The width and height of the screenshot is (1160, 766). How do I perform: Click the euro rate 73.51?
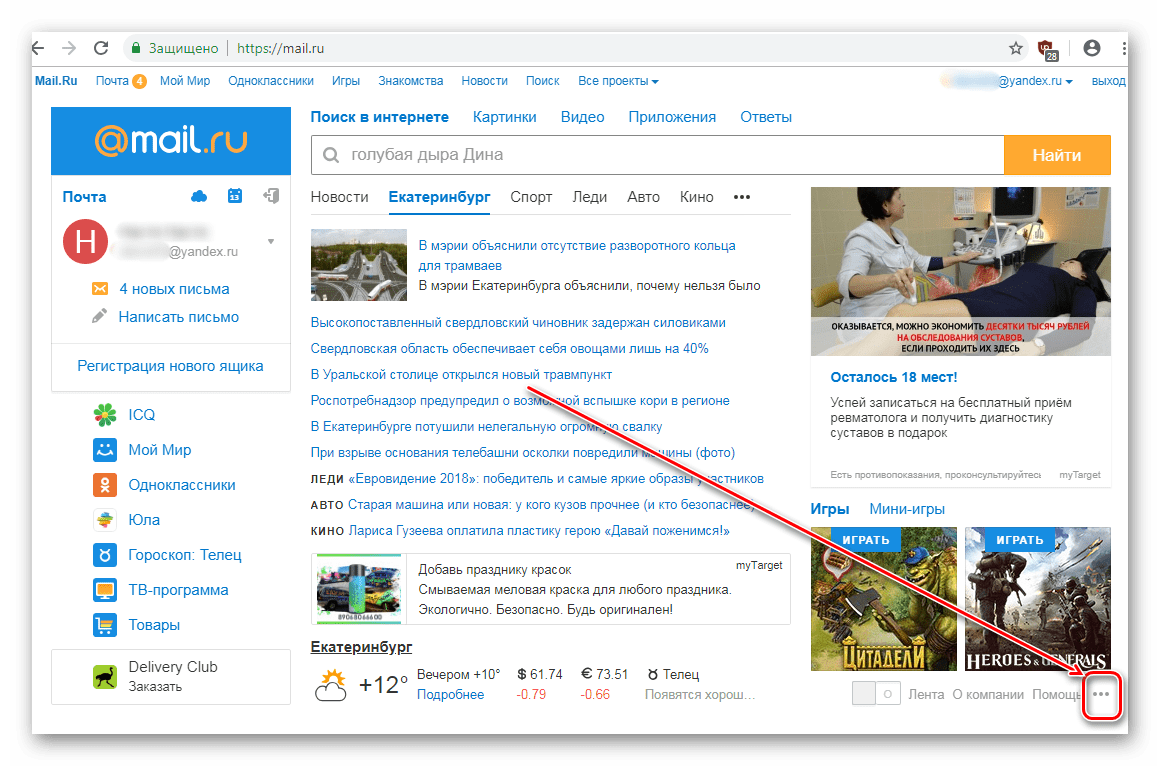click(604, 674)
